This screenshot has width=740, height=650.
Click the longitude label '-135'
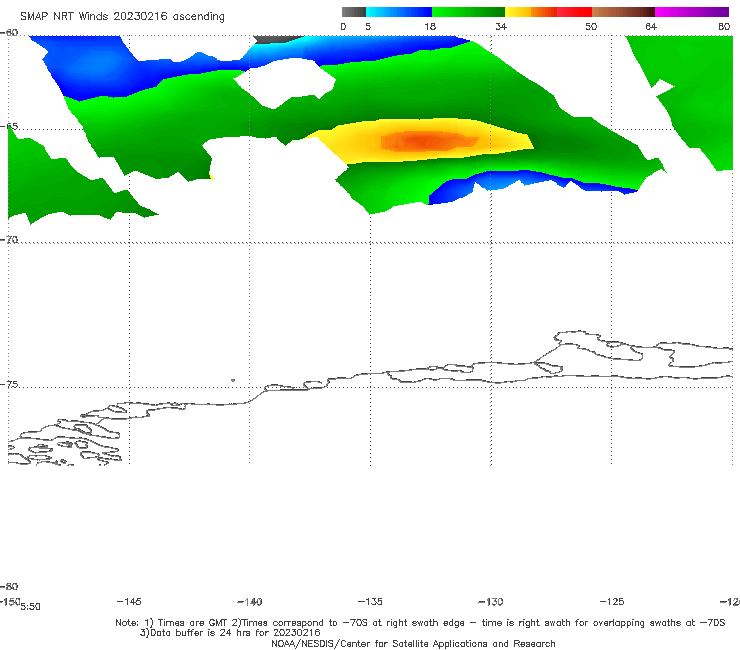coord(370,601)
